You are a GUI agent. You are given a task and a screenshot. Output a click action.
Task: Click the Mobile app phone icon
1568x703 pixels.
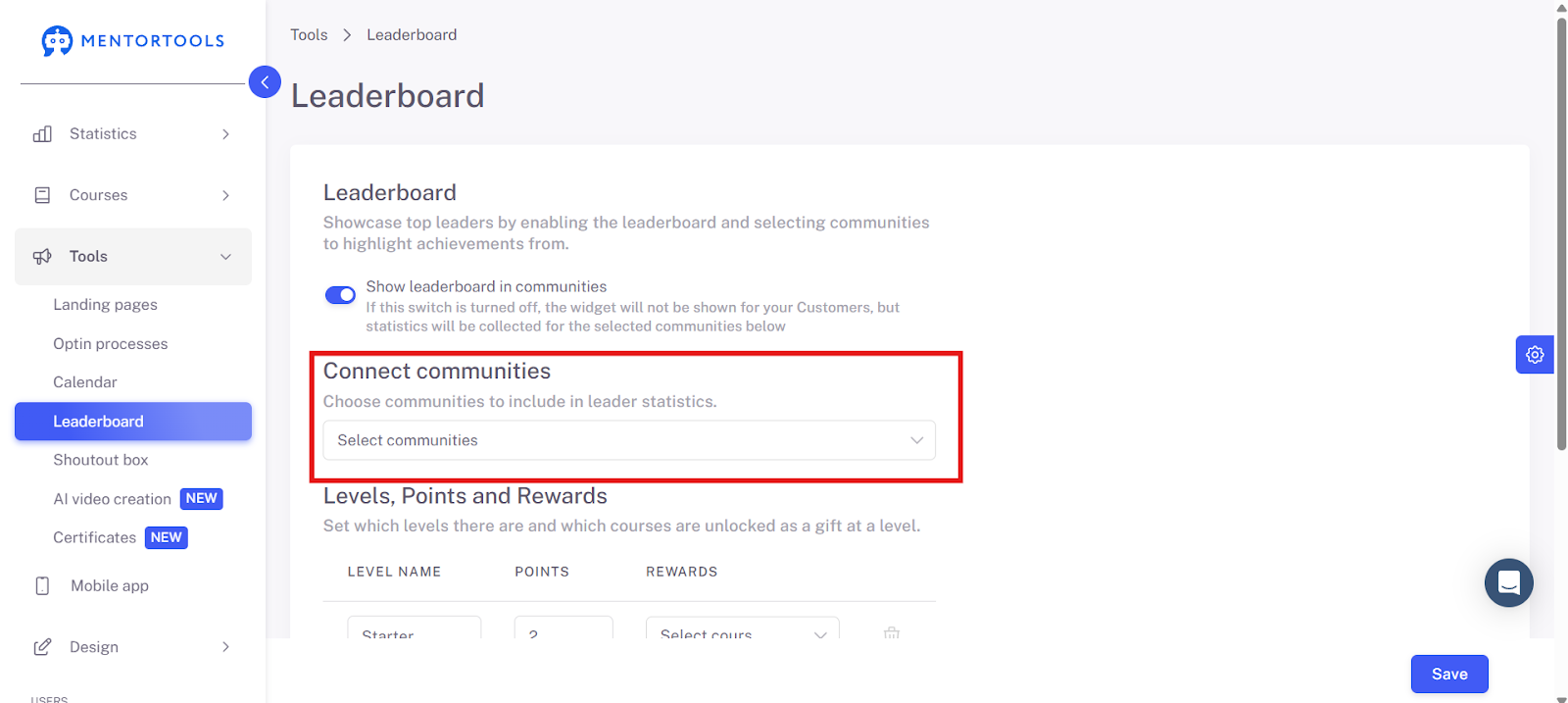pos(42,586)
